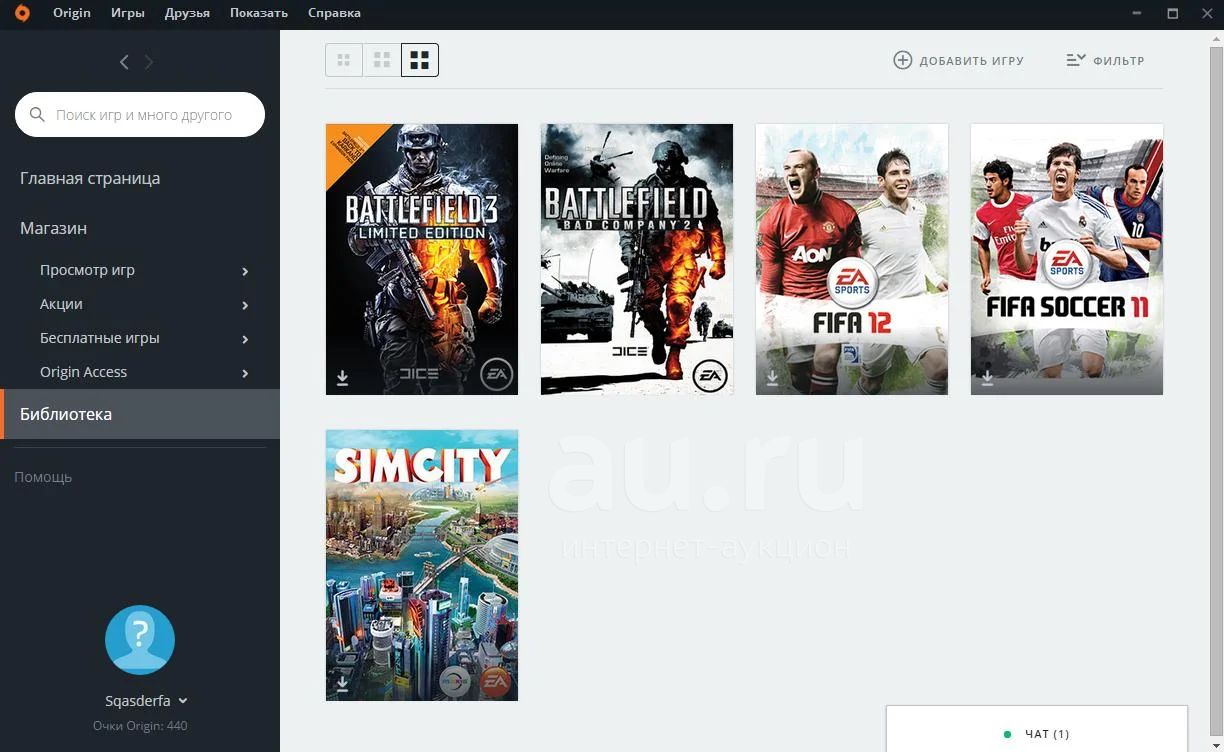Click the back navigation arrow

[x=124, y=62]
